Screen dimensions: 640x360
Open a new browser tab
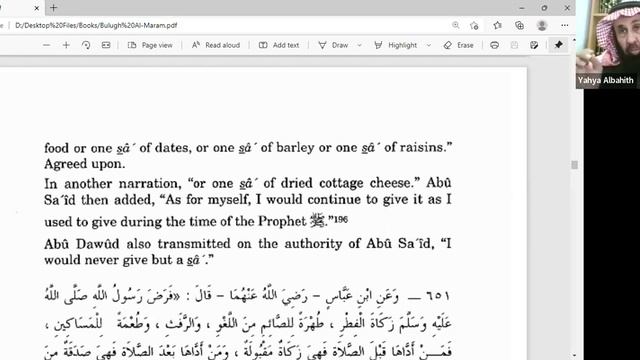coord(53,8)
